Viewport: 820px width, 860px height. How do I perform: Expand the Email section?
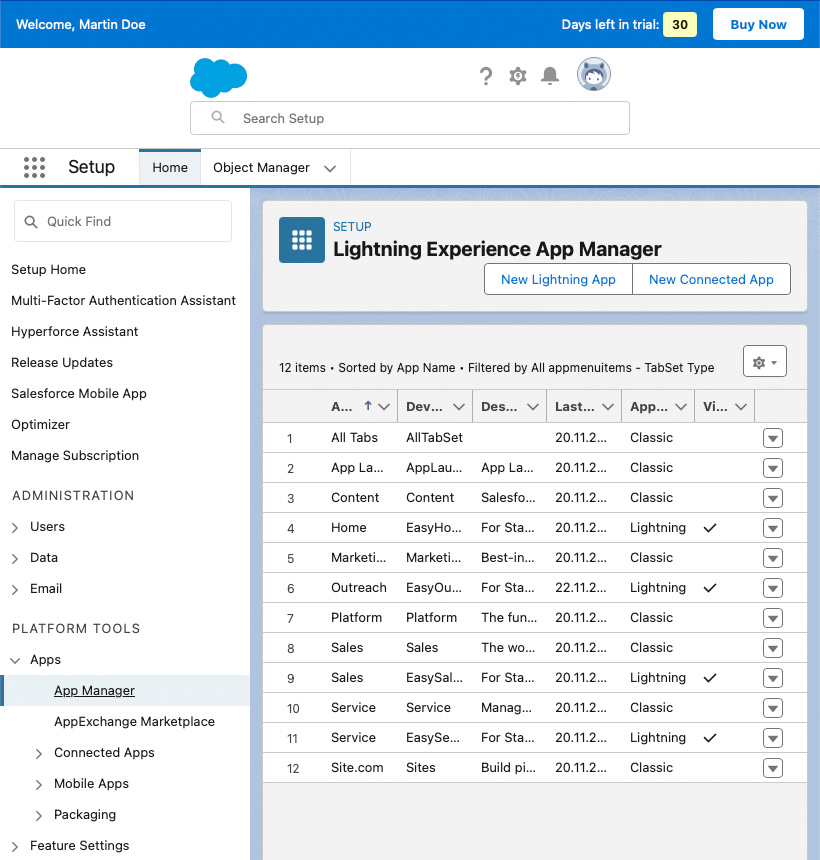[x=15, y=590]
